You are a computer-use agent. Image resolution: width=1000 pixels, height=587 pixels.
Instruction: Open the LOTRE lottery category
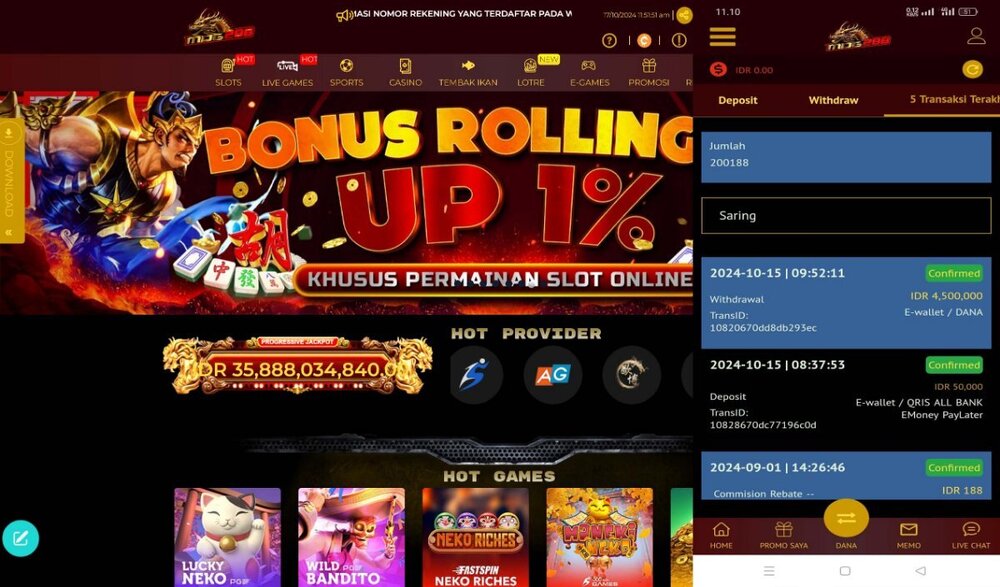(x=531, y=72)
